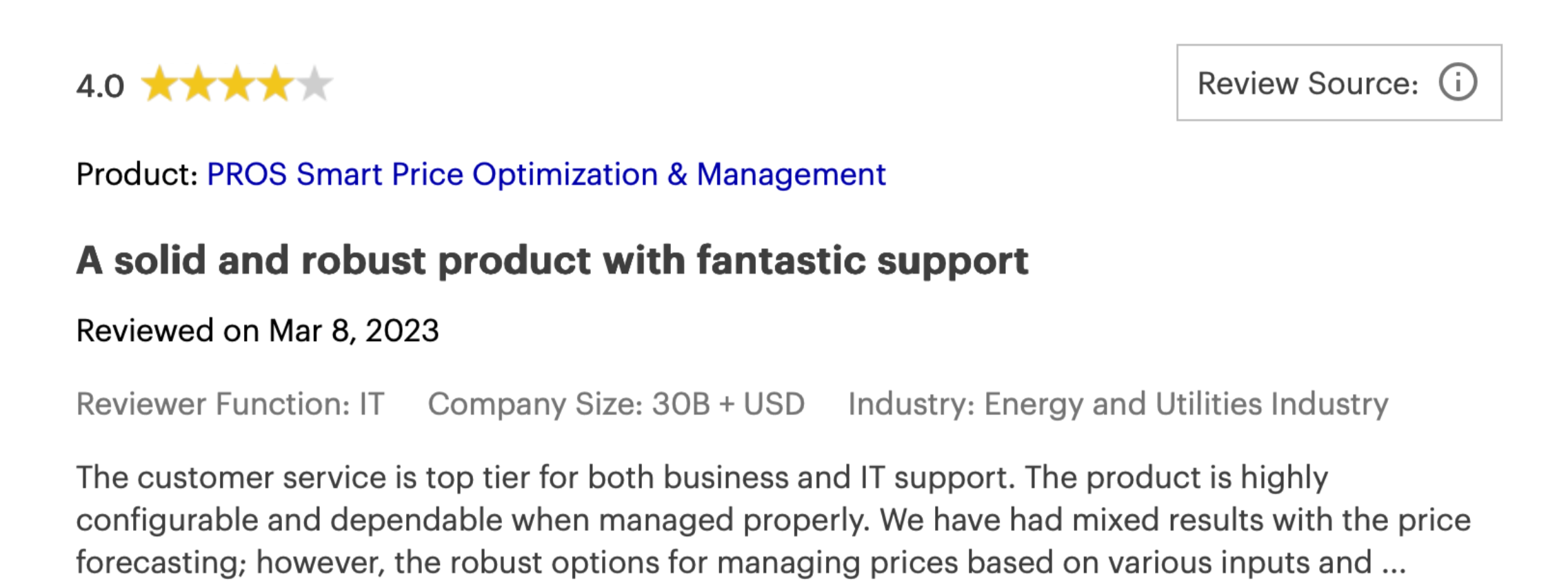1568x583 pixels.
Task: Click the third gold rating star
Action: [x=237, y=84]
